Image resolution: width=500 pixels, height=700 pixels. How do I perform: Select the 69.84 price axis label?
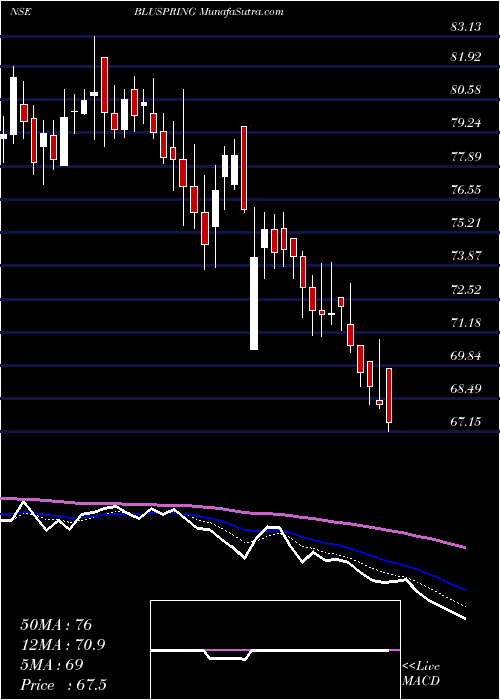point(466,356)
